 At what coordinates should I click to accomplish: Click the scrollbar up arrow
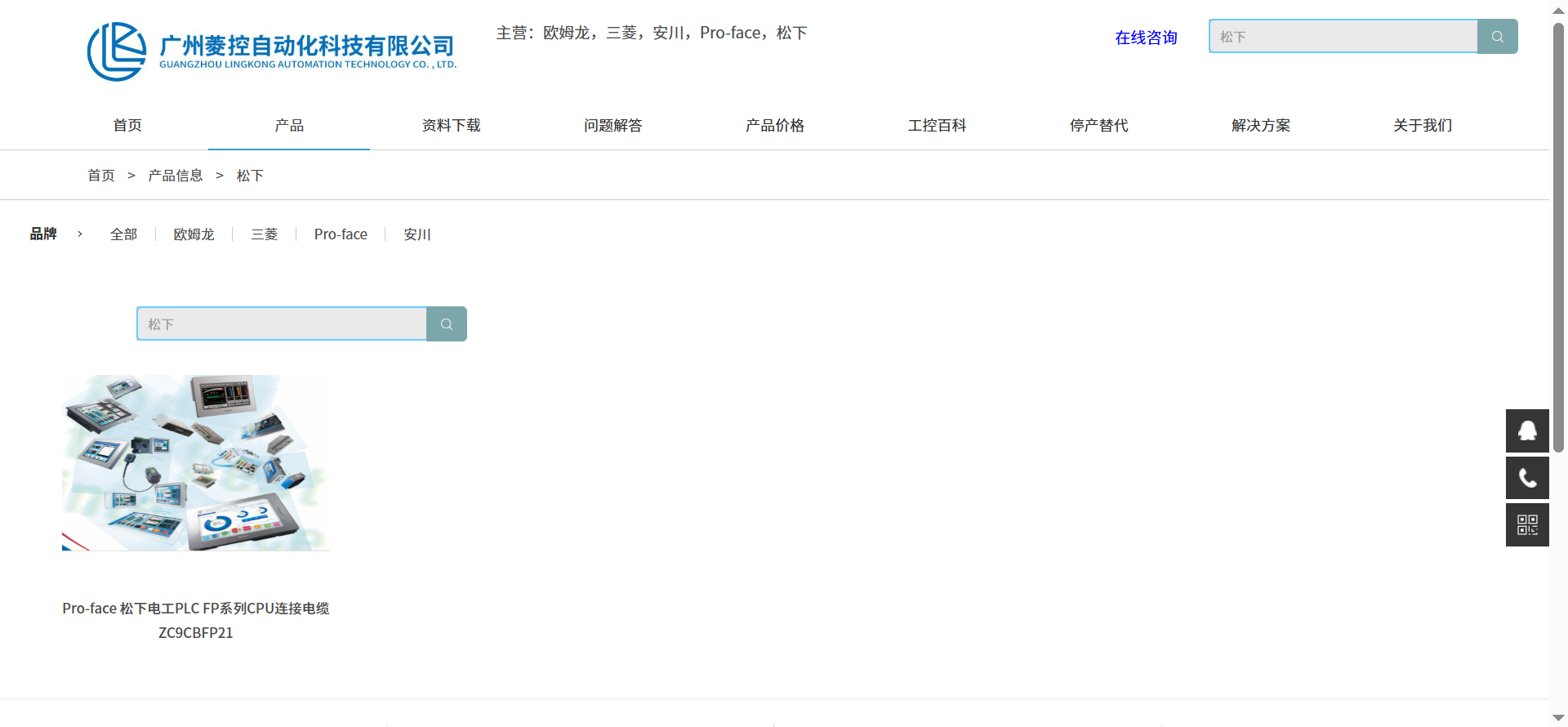point(1558,10)
